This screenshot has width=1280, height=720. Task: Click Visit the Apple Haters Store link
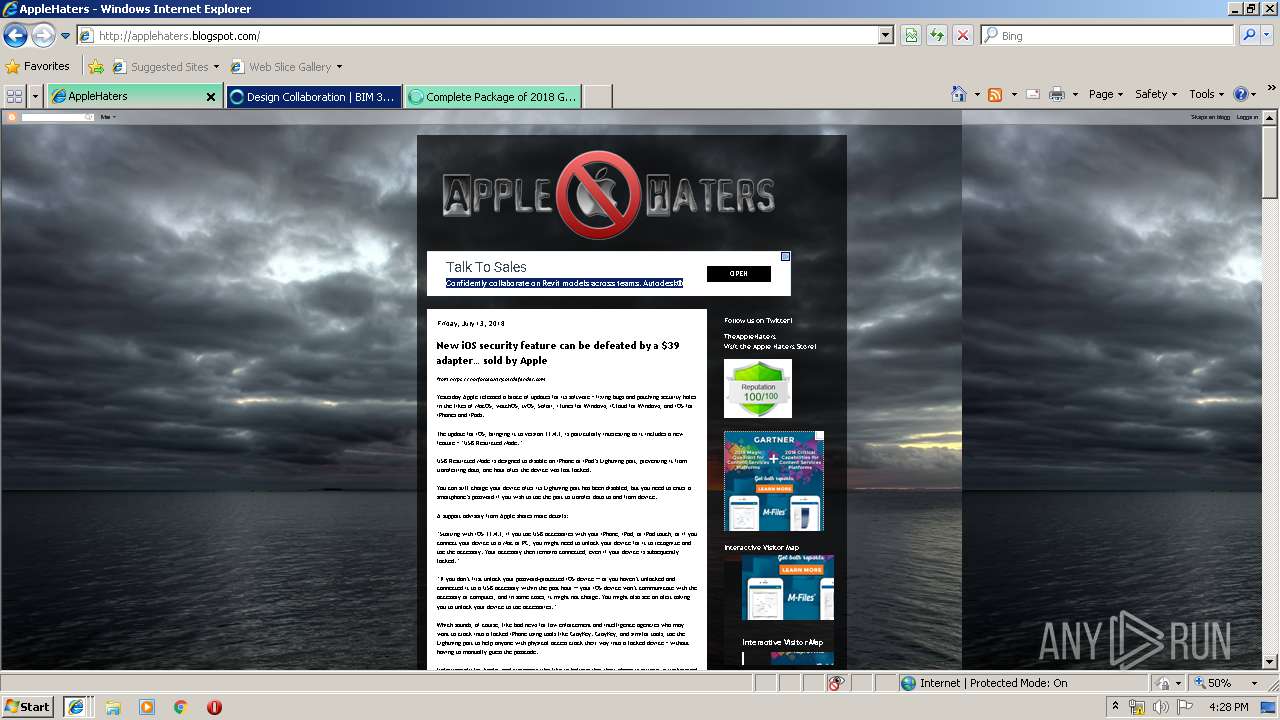[770, 346]
